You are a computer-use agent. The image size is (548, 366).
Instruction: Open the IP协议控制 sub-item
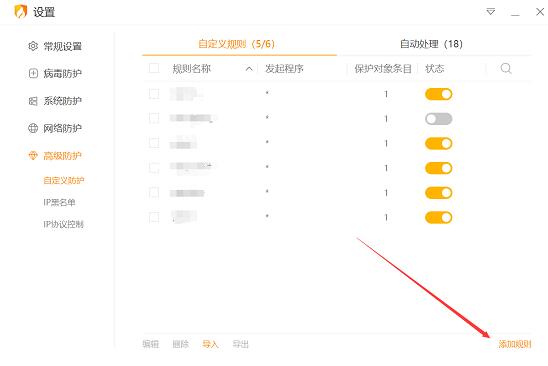click(63, 224)
